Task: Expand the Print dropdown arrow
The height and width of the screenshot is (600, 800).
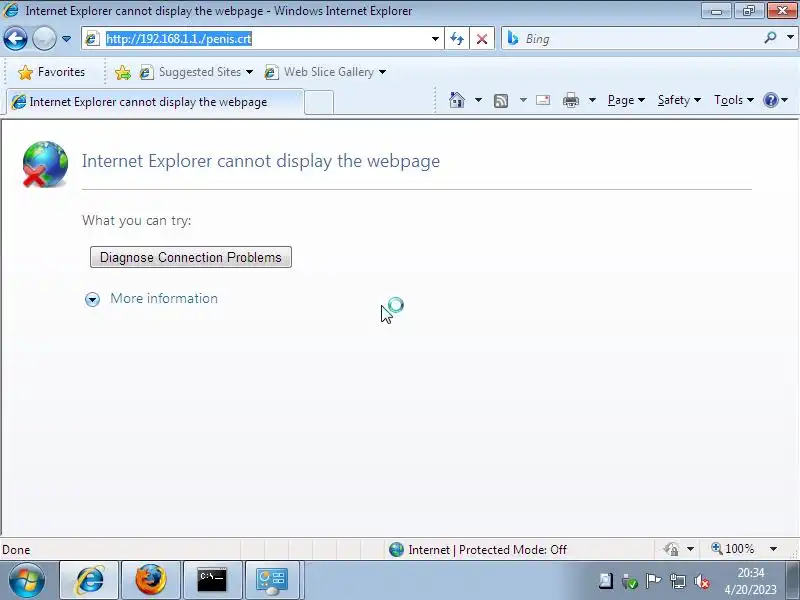Action: click(x=592, y=100)
